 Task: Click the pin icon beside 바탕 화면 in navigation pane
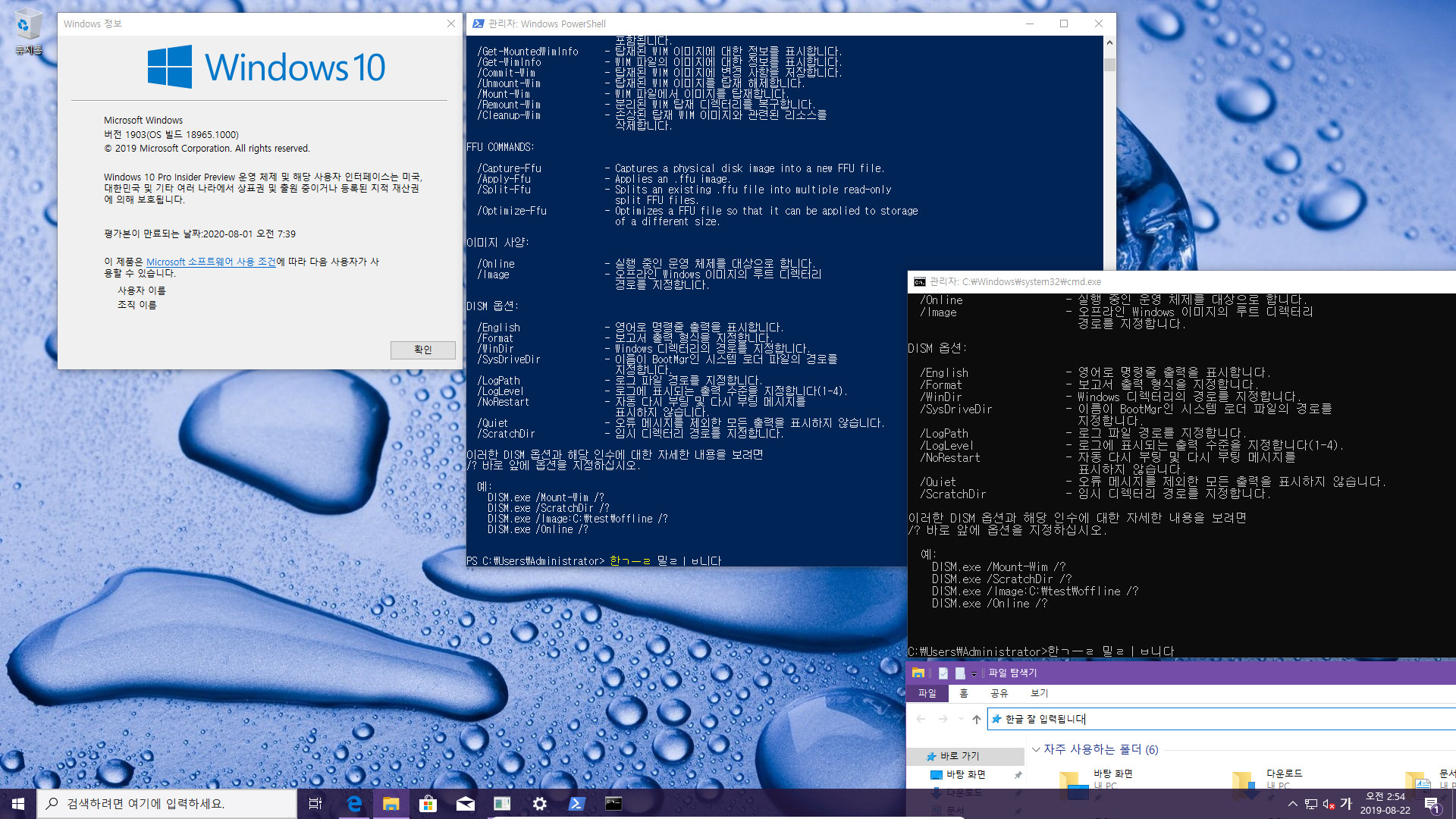click(x=1018, y=775)
